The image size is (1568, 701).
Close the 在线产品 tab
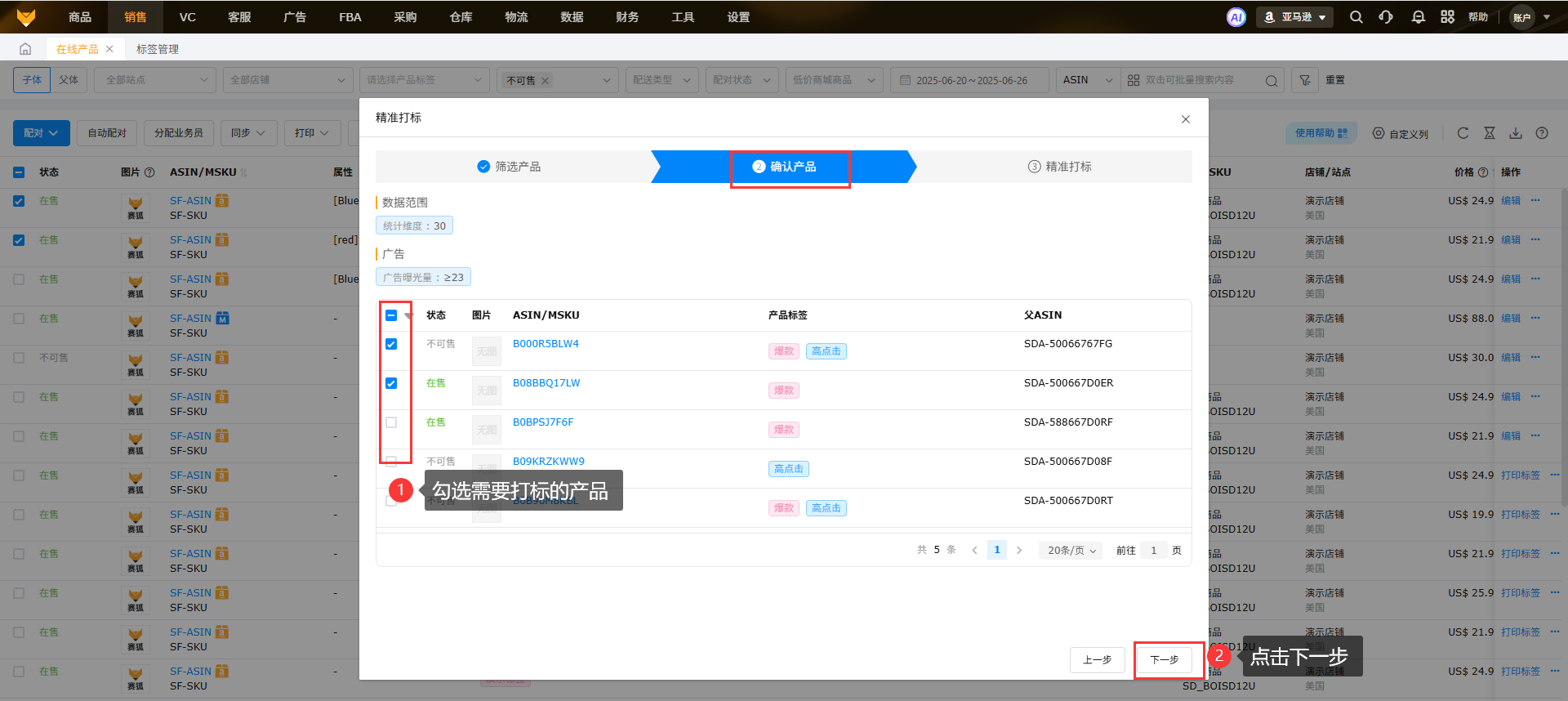pyautogui.click(x=109, y=49)
